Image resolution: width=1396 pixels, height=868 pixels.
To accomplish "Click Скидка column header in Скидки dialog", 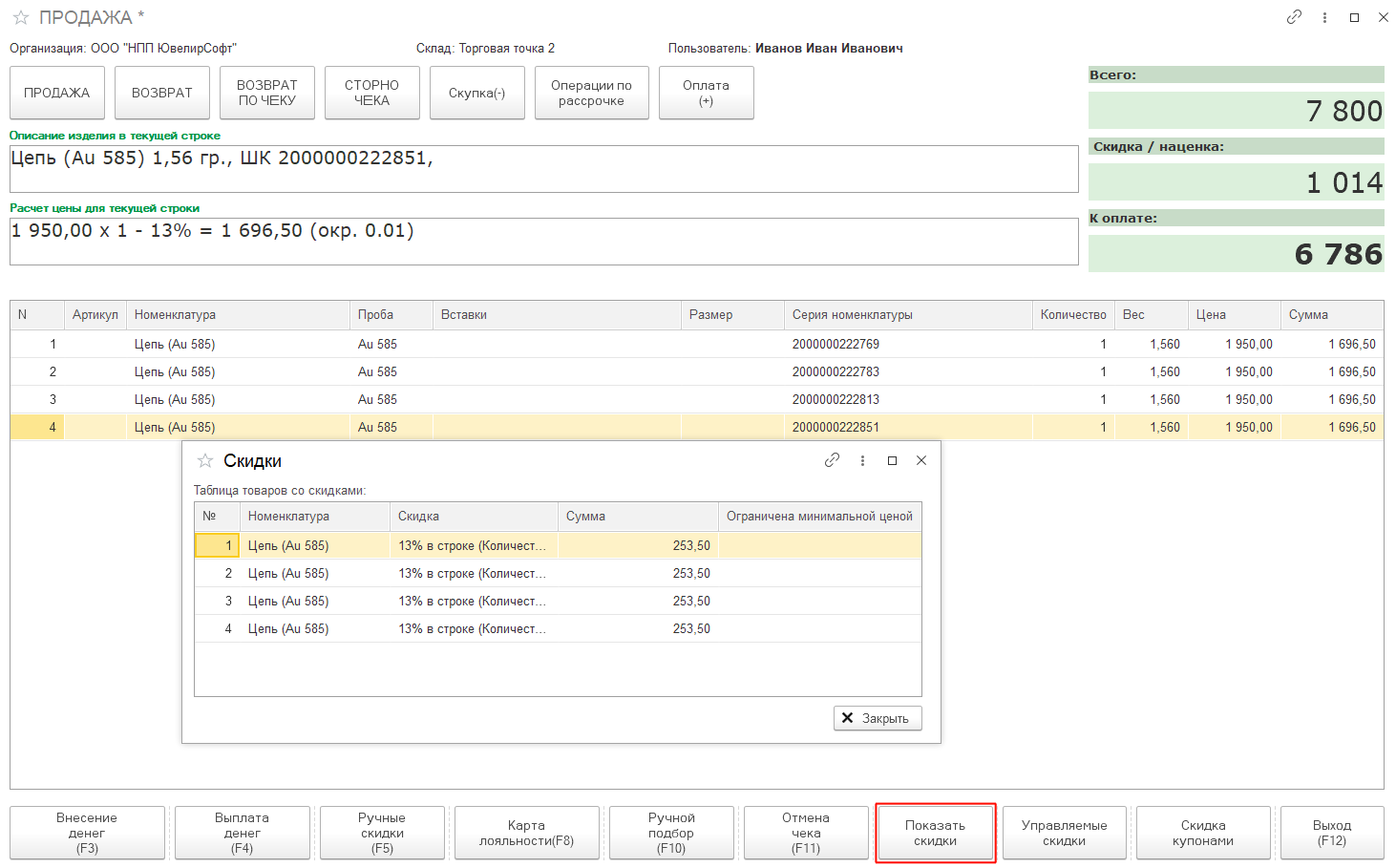I will click(475, 517).
